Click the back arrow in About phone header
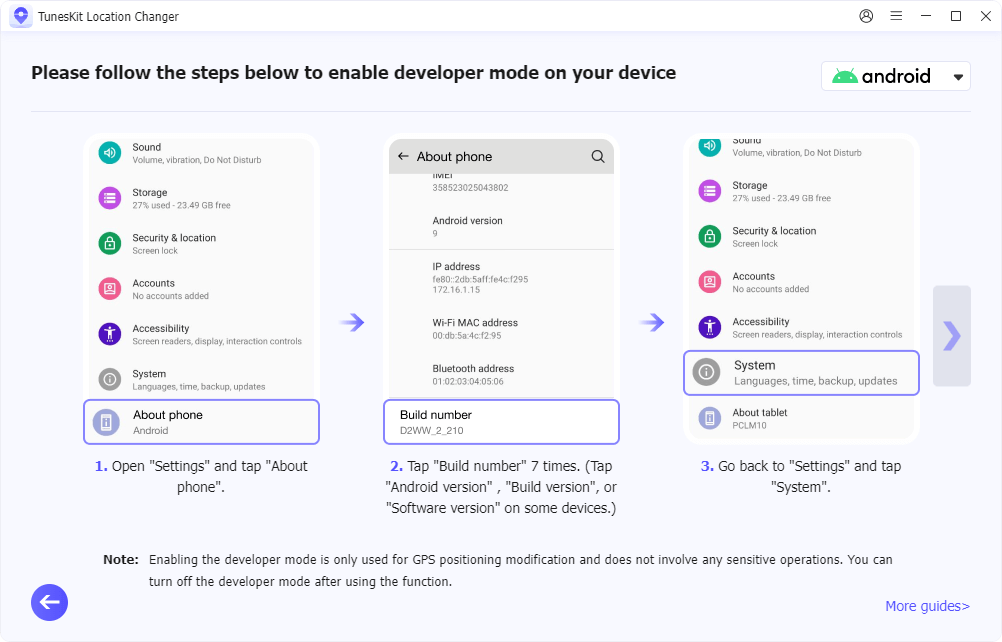This screenshot has height=642, width=1002. (403, 157)
